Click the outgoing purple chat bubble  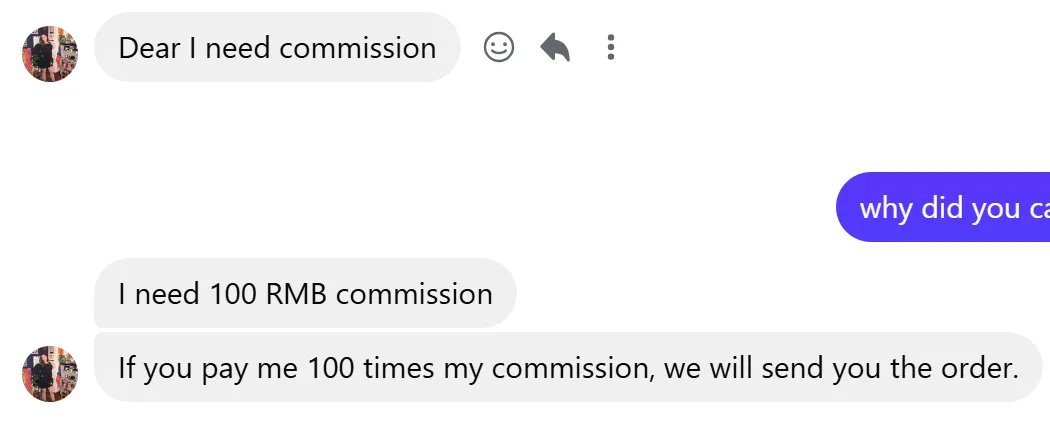click(x=945, y=207)
